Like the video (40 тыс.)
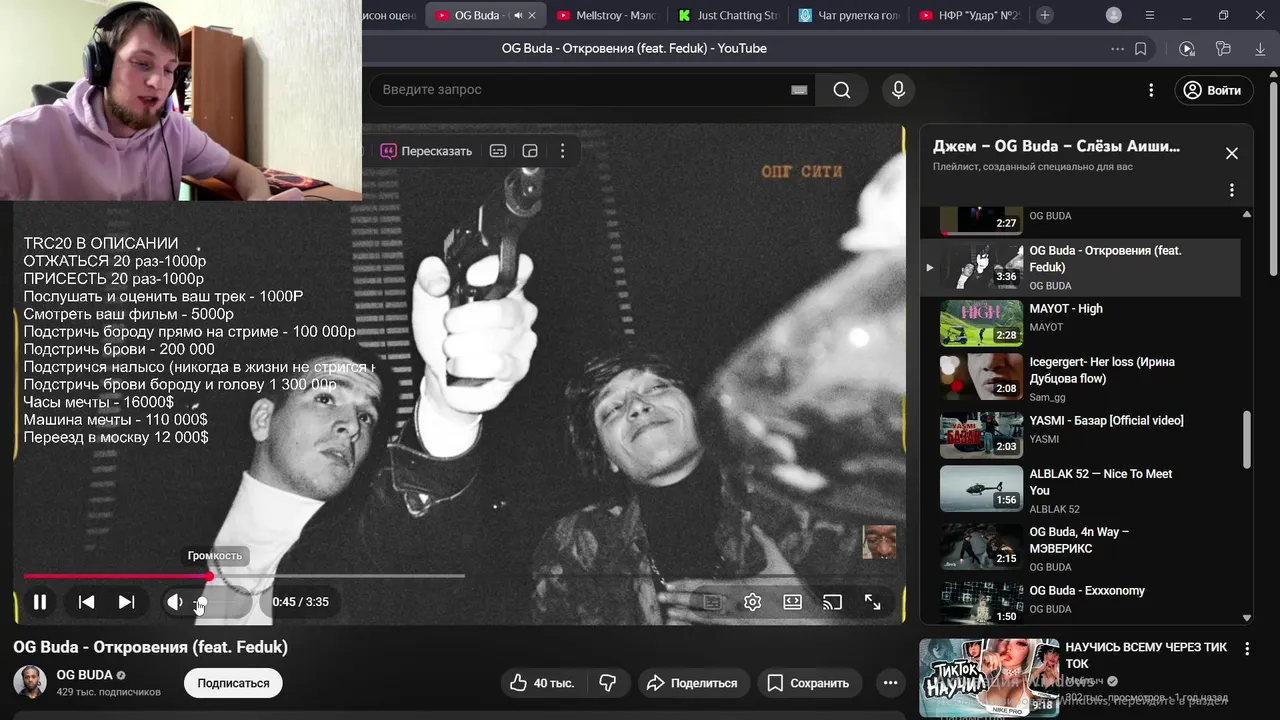The width and height of the screenshot is (1280, 720). 543,683
